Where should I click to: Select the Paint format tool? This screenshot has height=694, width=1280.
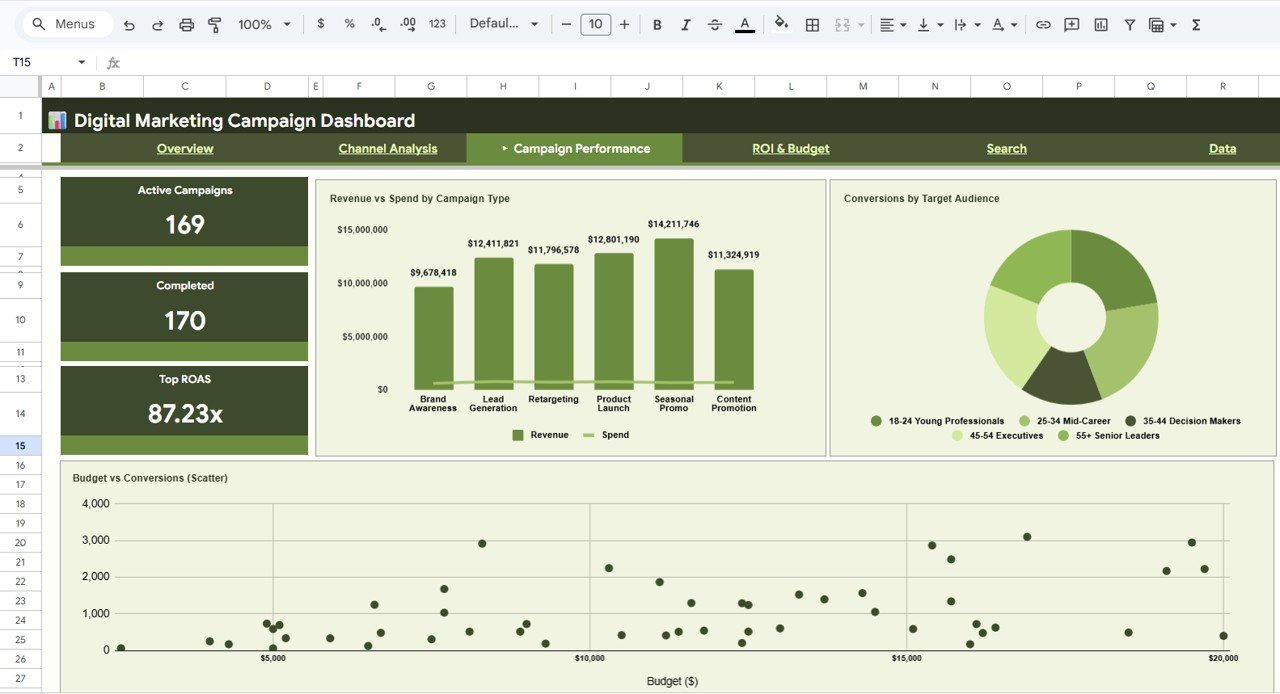pyautogui.click(x=214, y=24)
